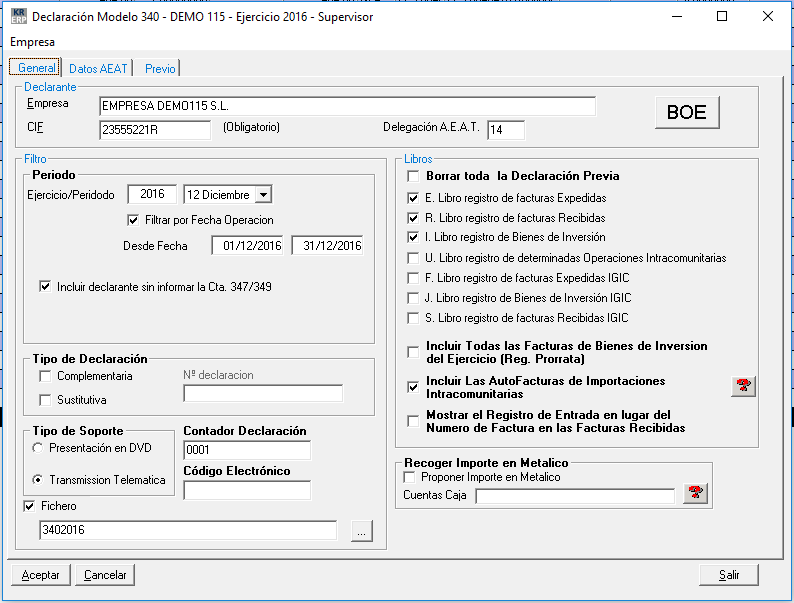Enable Proponer Importe en Metalico checkbox
The height and width of the screenshot is (603, 794).
click(408, 478)
